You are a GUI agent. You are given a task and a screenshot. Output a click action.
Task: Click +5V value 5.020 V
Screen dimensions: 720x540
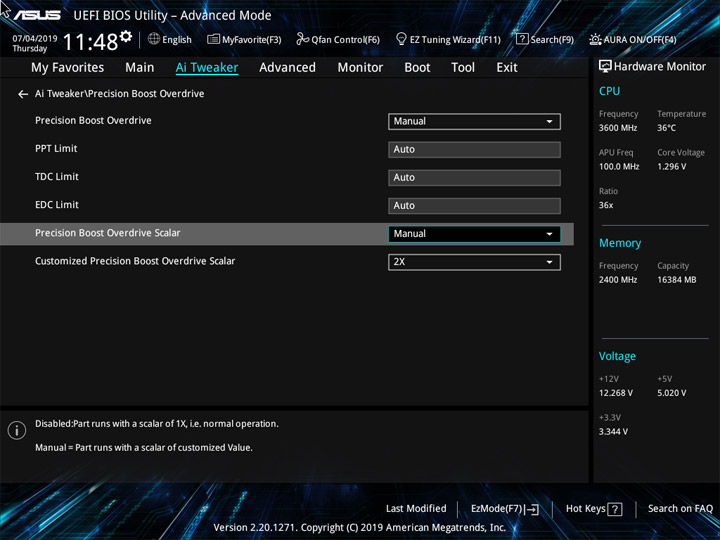coord(671,393)
